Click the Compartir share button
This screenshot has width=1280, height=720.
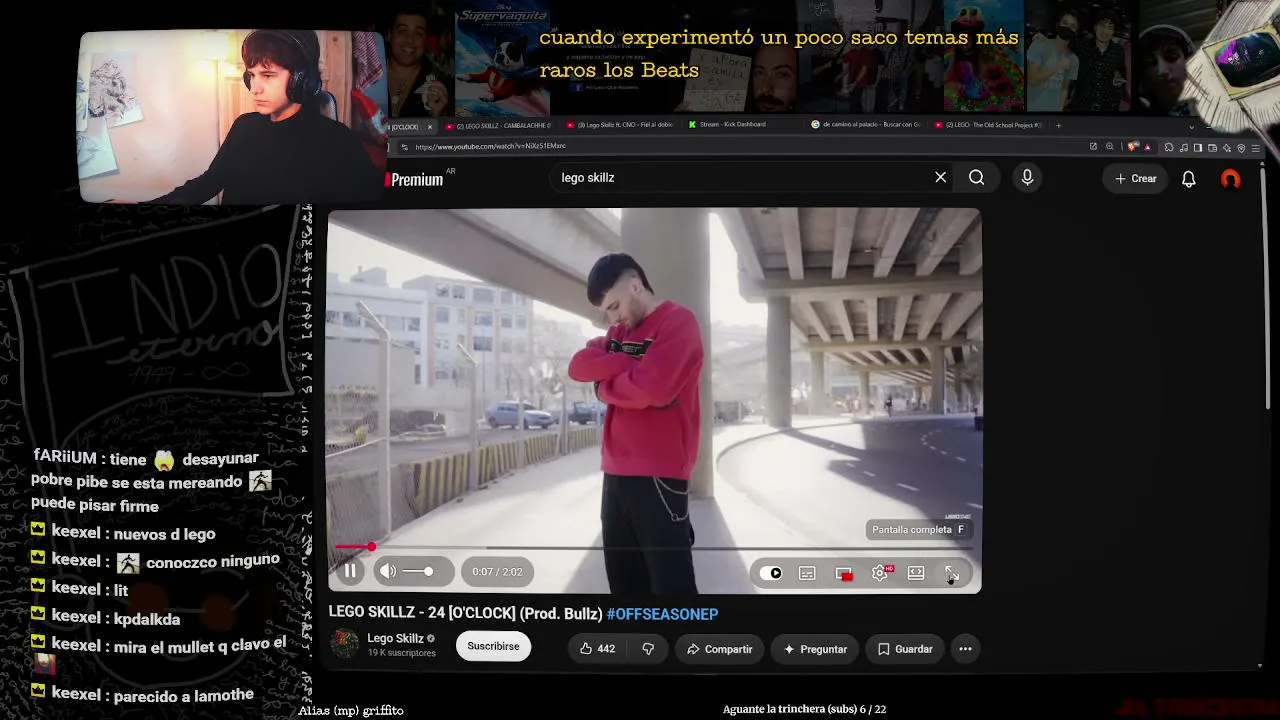point(719,649)
